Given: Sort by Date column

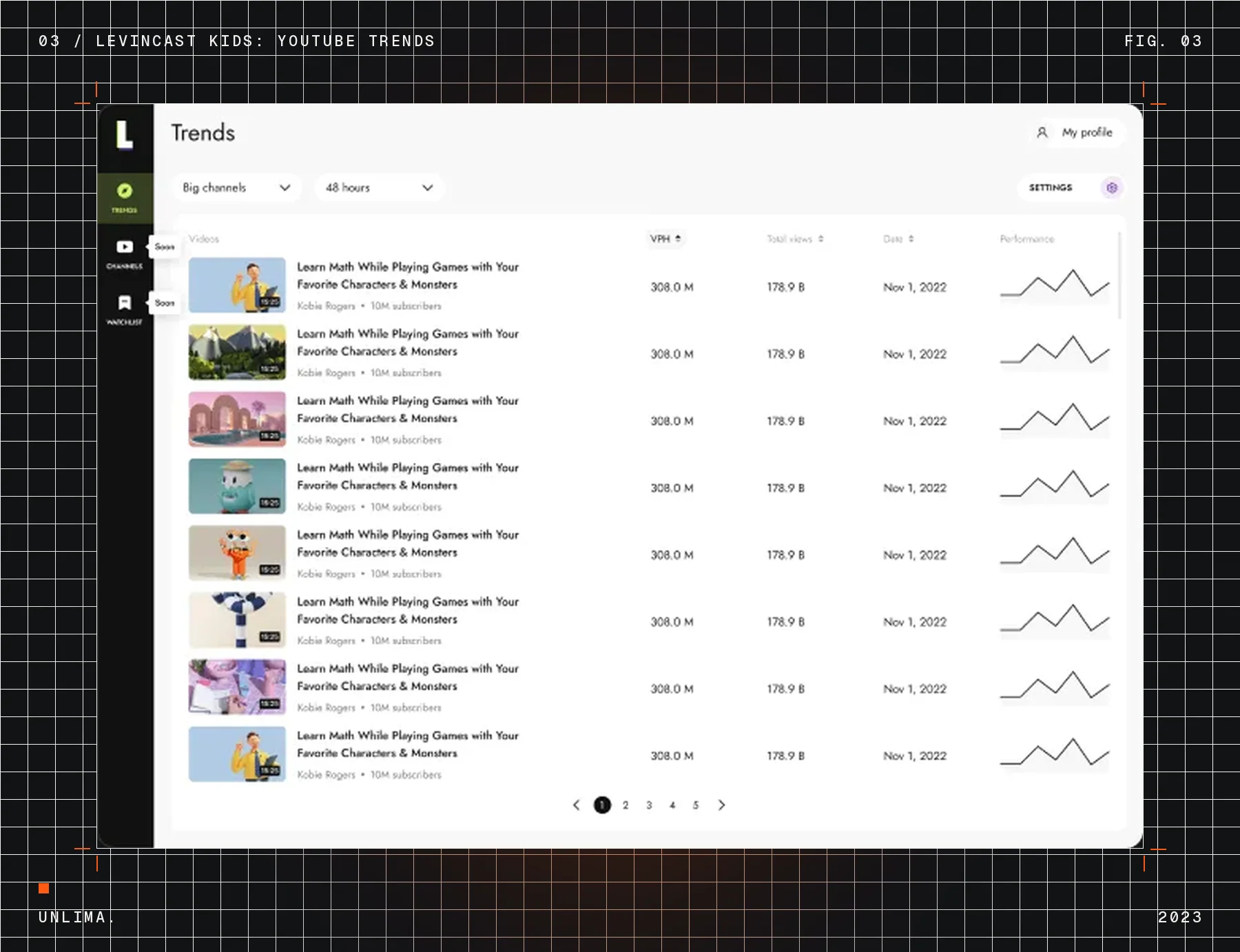Looking at the screenshot, I should pos(898,239).
